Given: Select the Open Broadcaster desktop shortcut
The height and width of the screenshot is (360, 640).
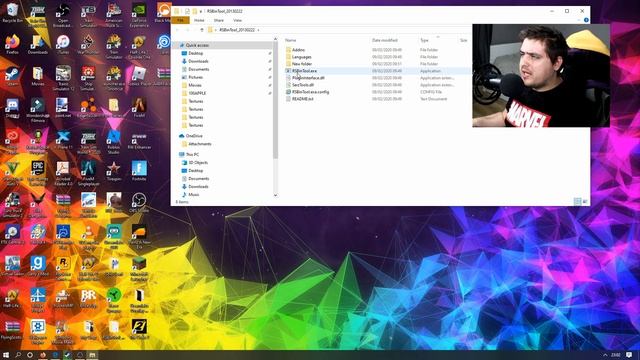Looking at the screenshot, I should click(62, 15).
